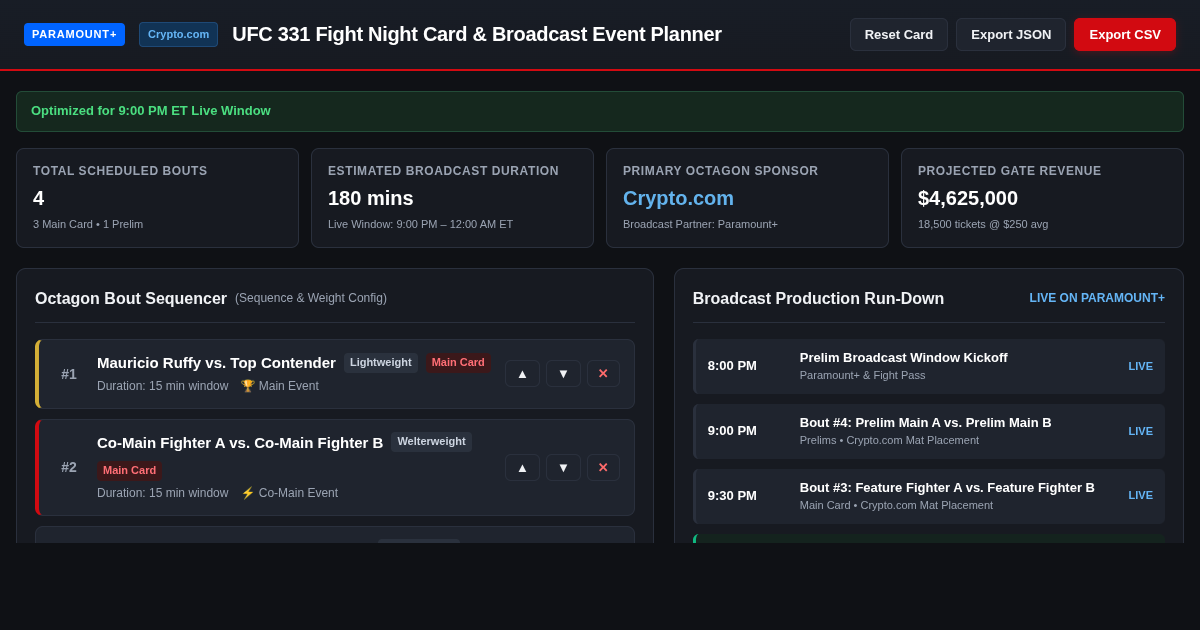1200x630 pixels.
Task: Move the Co-Main Fighter bout down
Action: coord(563,468)
